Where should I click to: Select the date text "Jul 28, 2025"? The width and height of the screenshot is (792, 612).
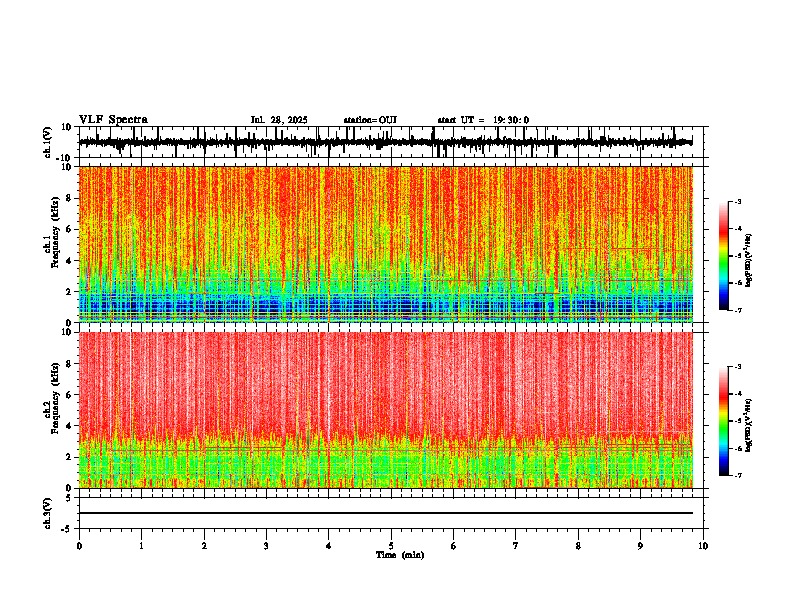279,120
